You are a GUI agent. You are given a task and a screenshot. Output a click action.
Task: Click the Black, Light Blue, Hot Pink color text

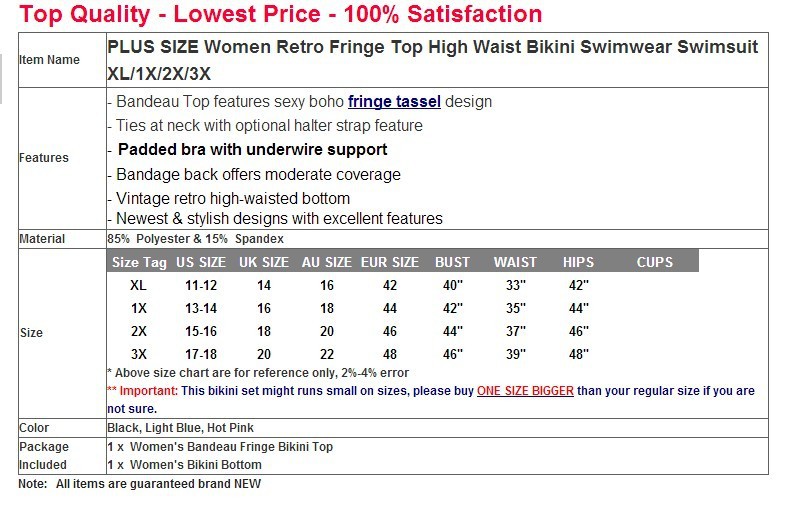(x=180, y=428)
